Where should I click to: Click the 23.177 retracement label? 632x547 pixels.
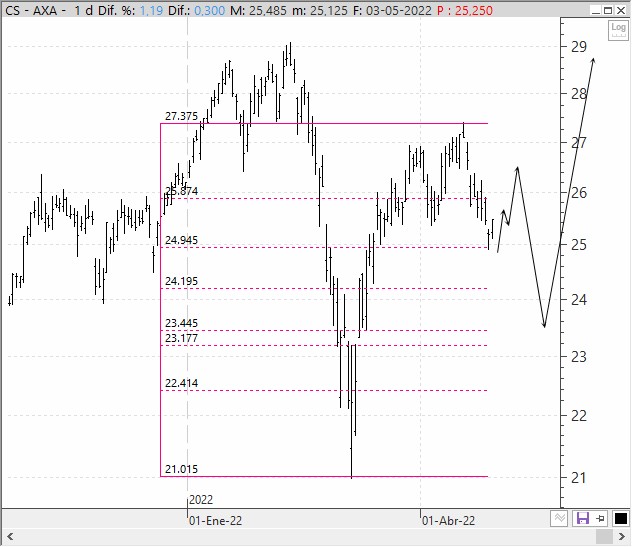[181, 338]
